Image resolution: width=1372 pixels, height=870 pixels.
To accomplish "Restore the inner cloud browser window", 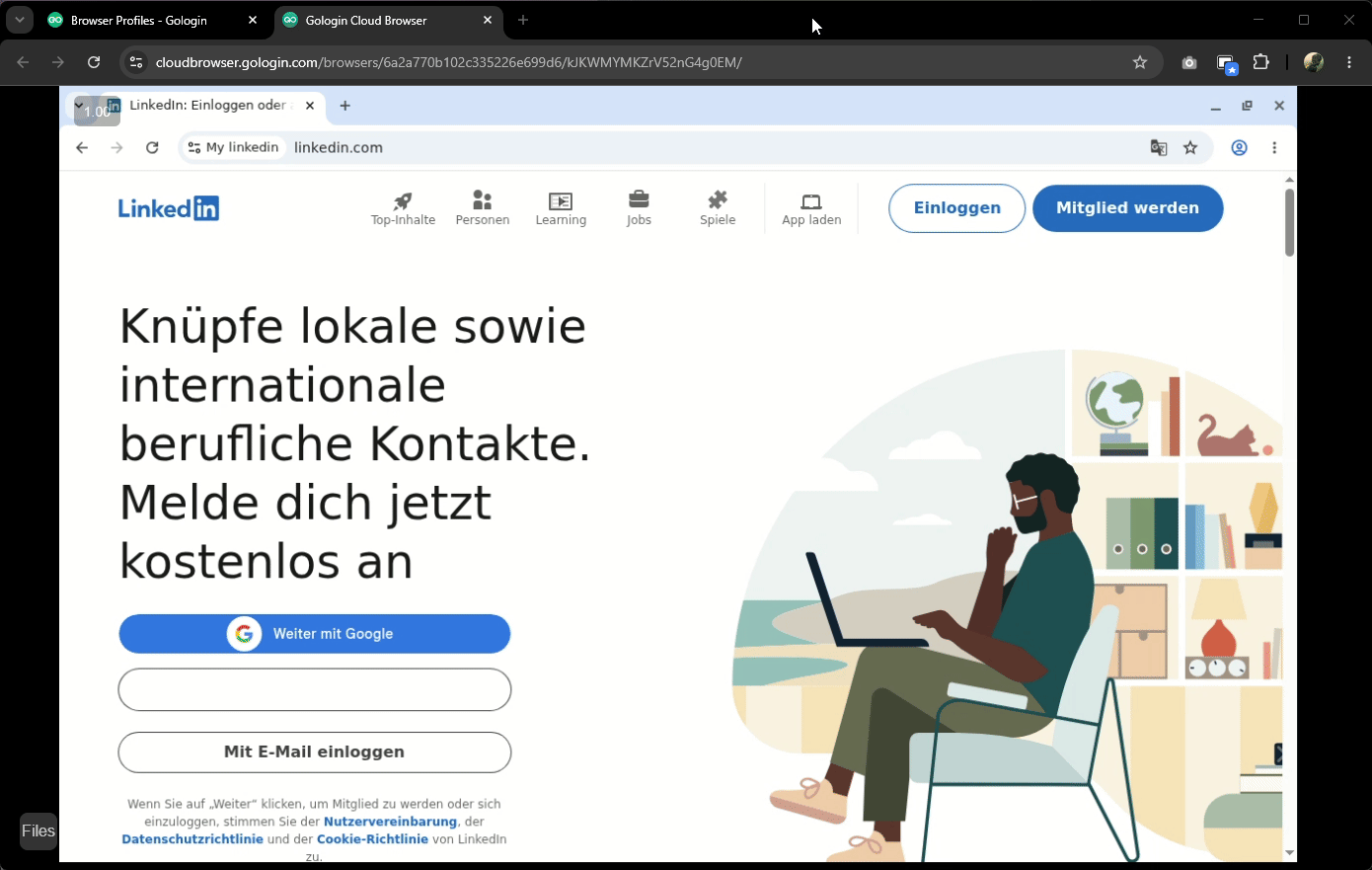I will pos(1247,106).
